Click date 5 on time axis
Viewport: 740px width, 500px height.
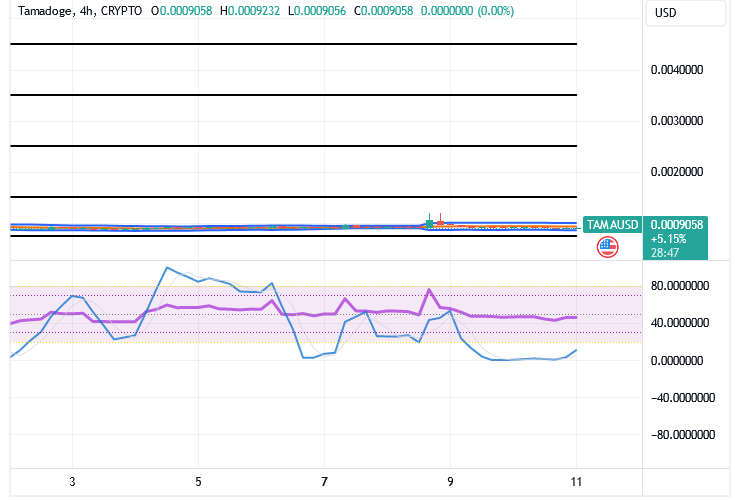tap(198, 482)
